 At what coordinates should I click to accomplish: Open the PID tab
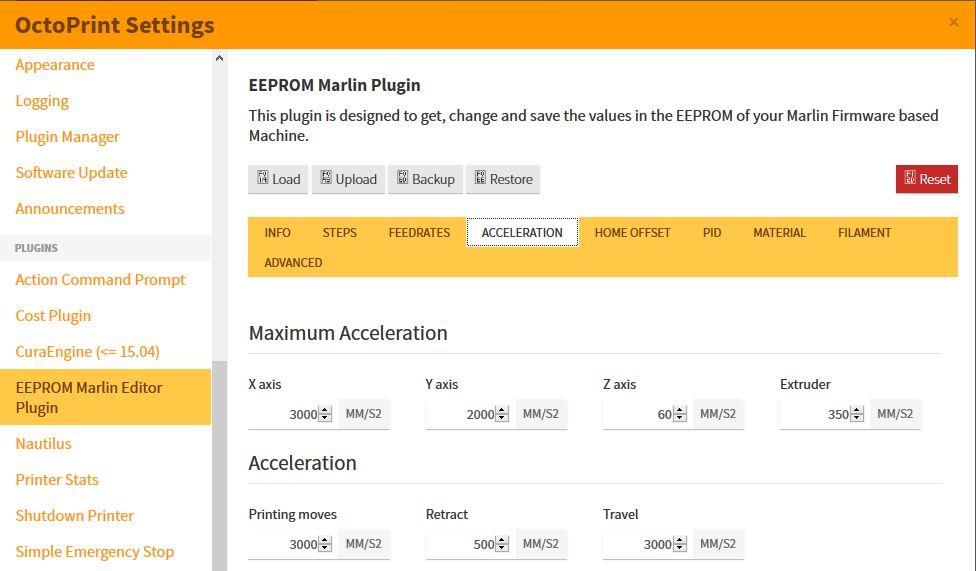(x=711, y=232)
